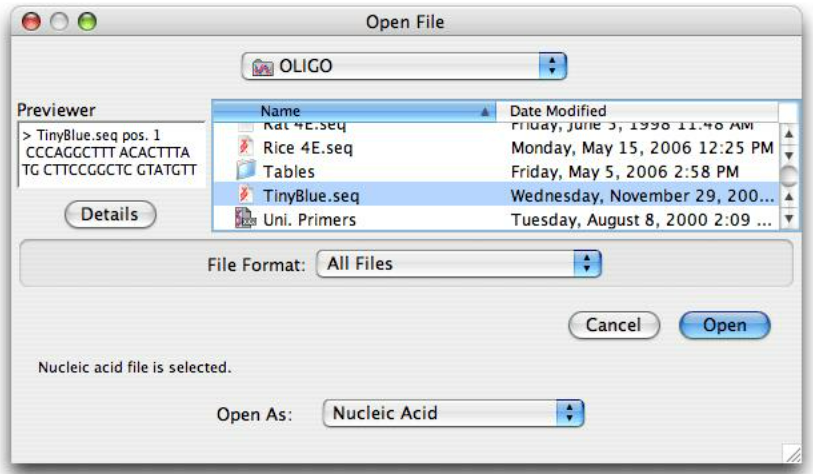
Task: Click the Details button
Action: pos(110,214)
